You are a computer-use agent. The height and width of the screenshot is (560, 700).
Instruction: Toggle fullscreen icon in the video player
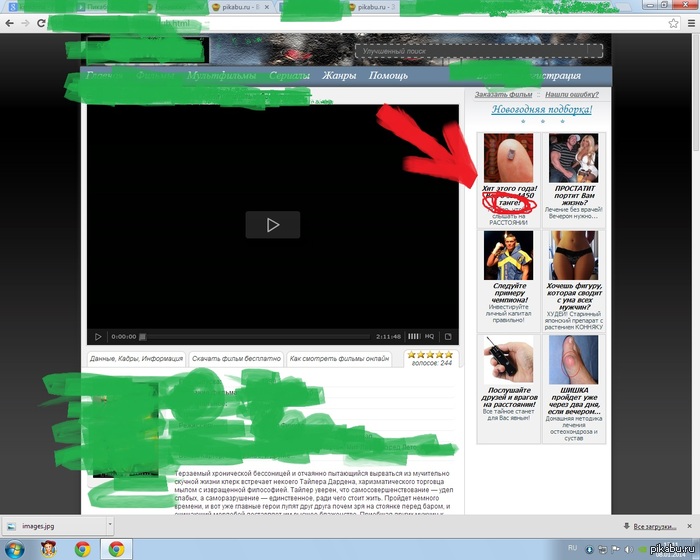tap(448, 337)
